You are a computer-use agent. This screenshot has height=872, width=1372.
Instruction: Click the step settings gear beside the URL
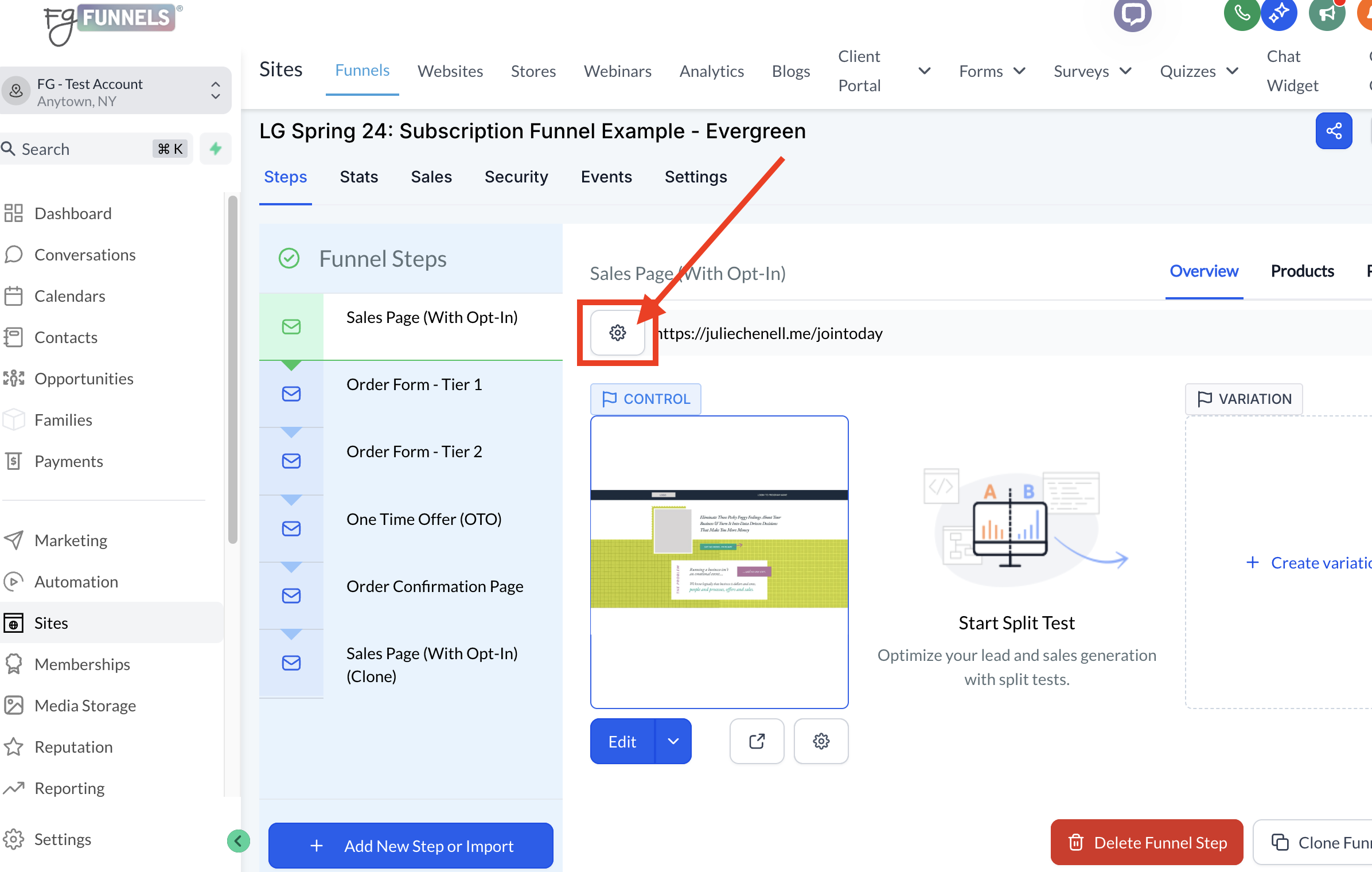617,333
